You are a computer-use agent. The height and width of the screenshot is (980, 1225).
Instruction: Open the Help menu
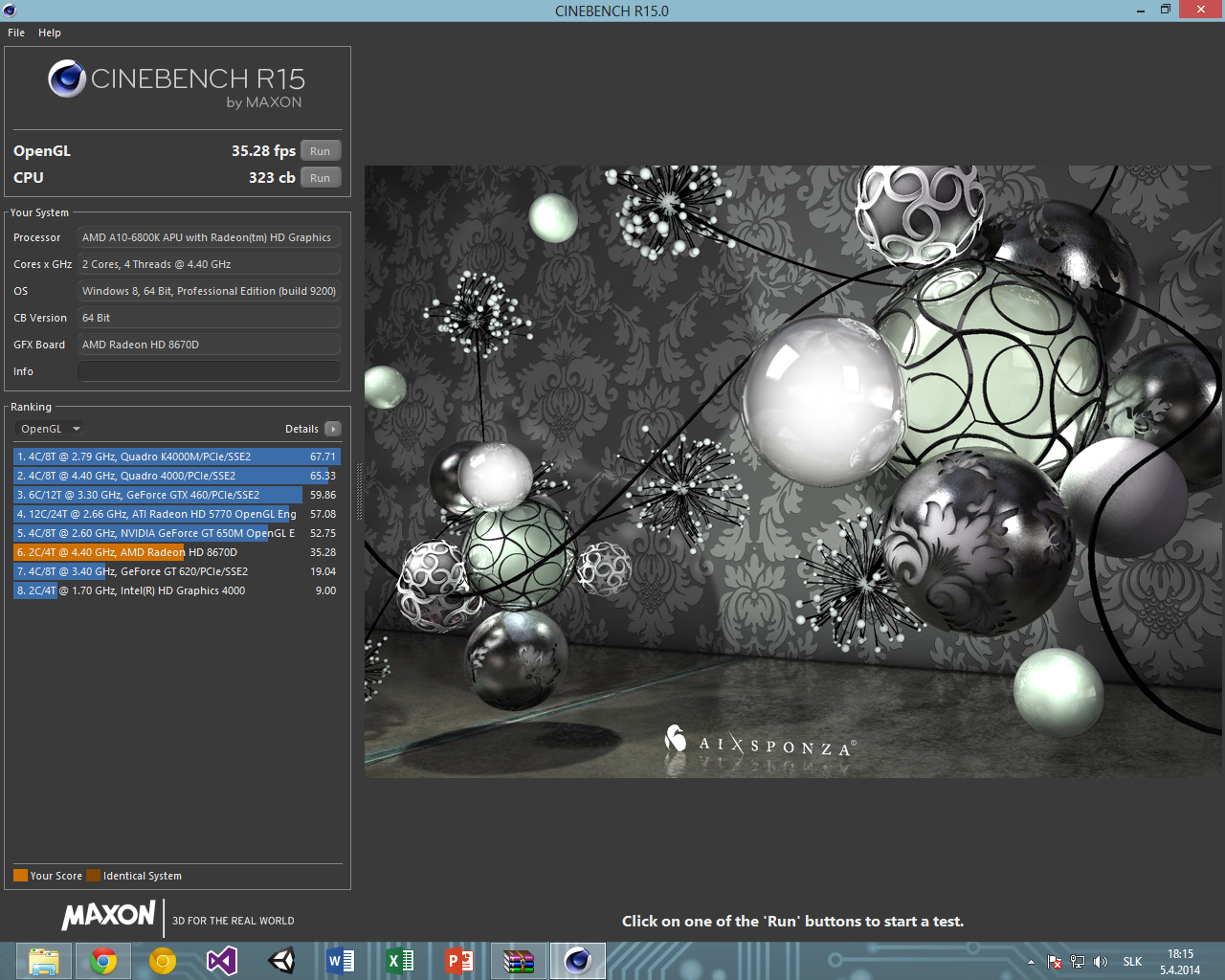point(50,33)
